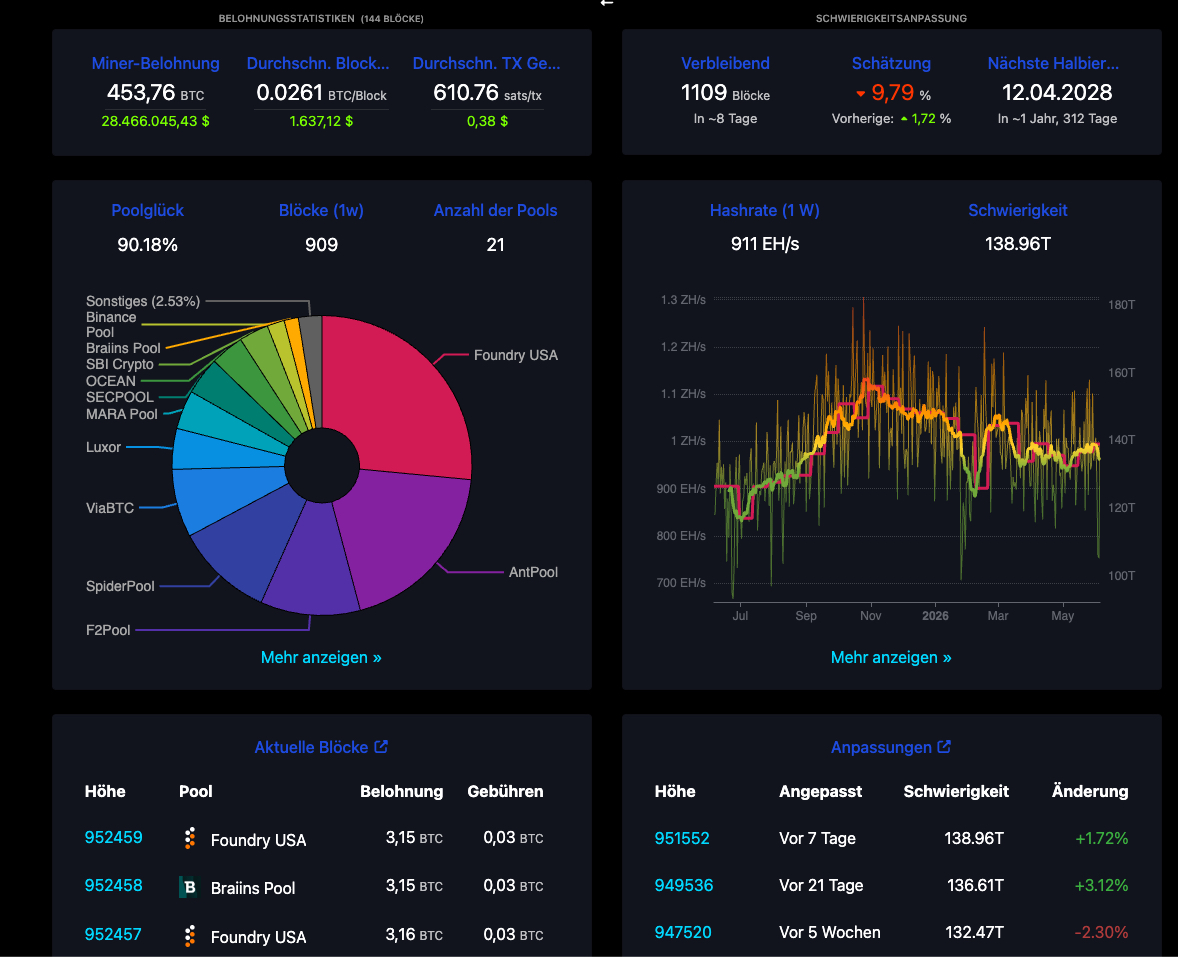
Task: Click Binance Pool pie label
Action: (111, 325)
